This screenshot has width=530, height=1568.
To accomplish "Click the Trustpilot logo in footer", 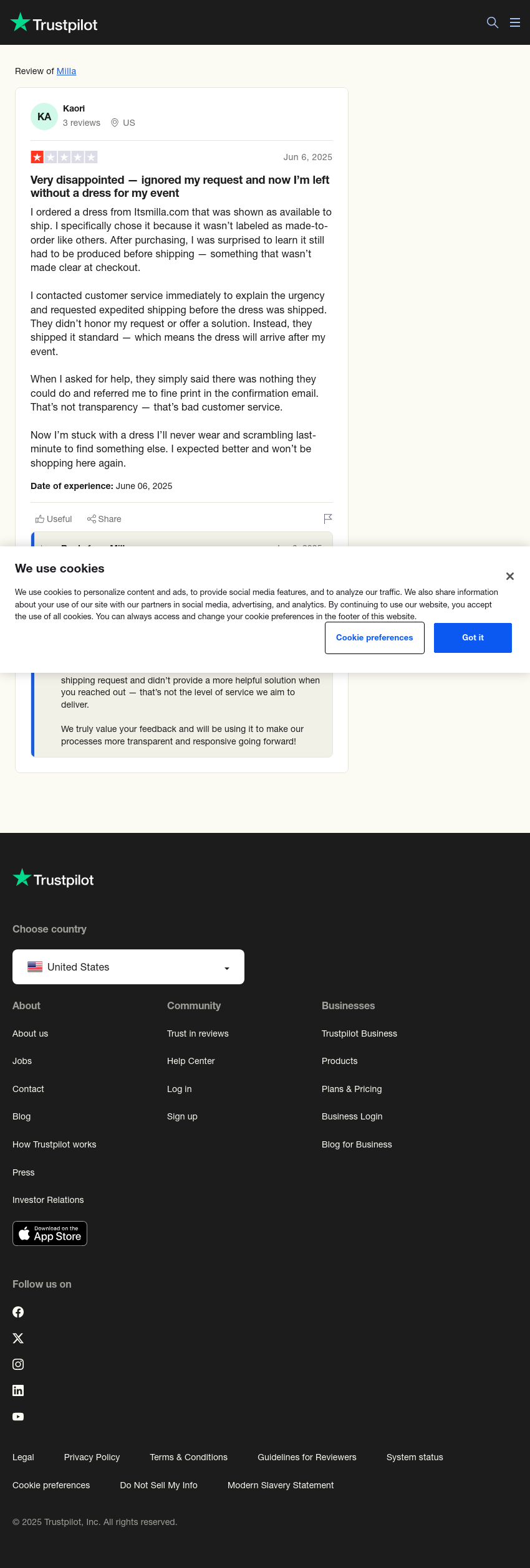I will pos(54,878).
